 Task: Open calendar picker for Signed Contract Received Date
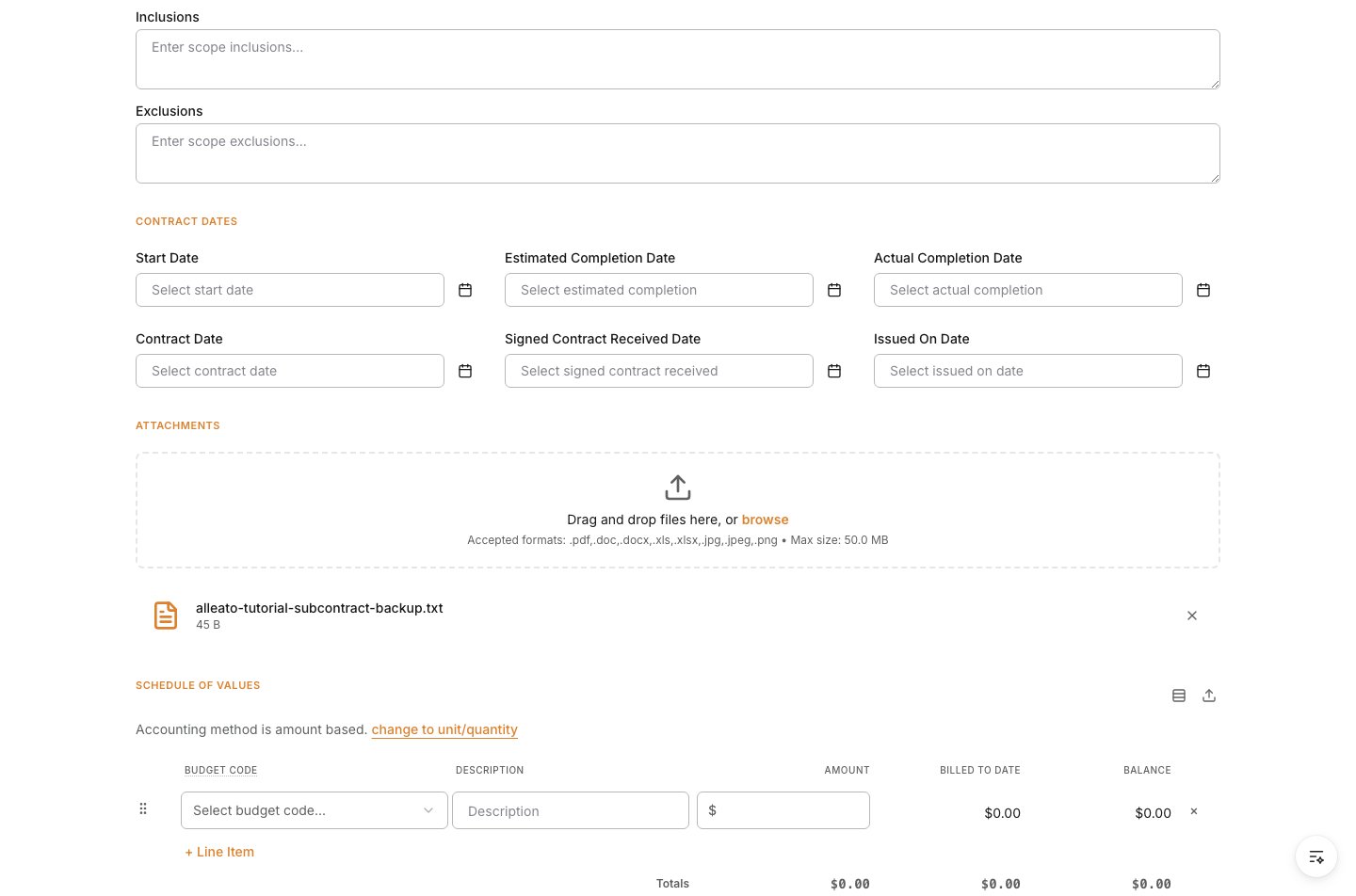coord(834,371)
